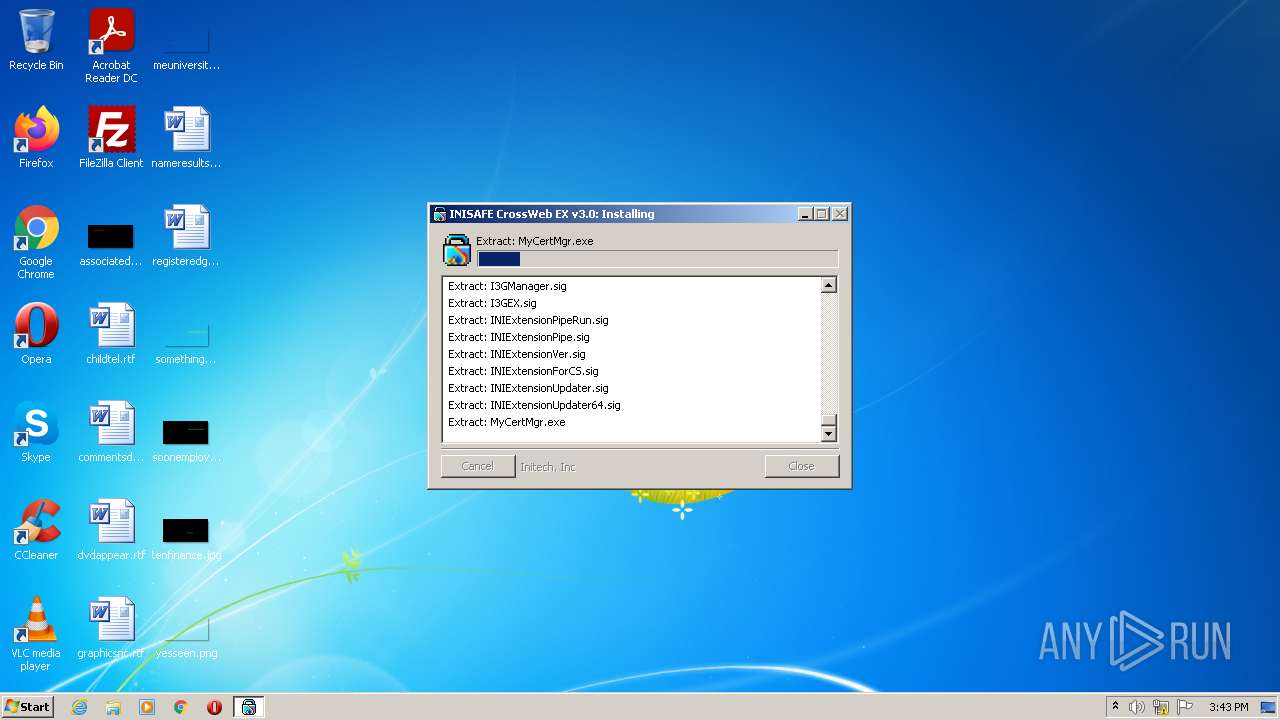
Task: Select the childtel.rtf document
Action: click(x=111, y=335)
